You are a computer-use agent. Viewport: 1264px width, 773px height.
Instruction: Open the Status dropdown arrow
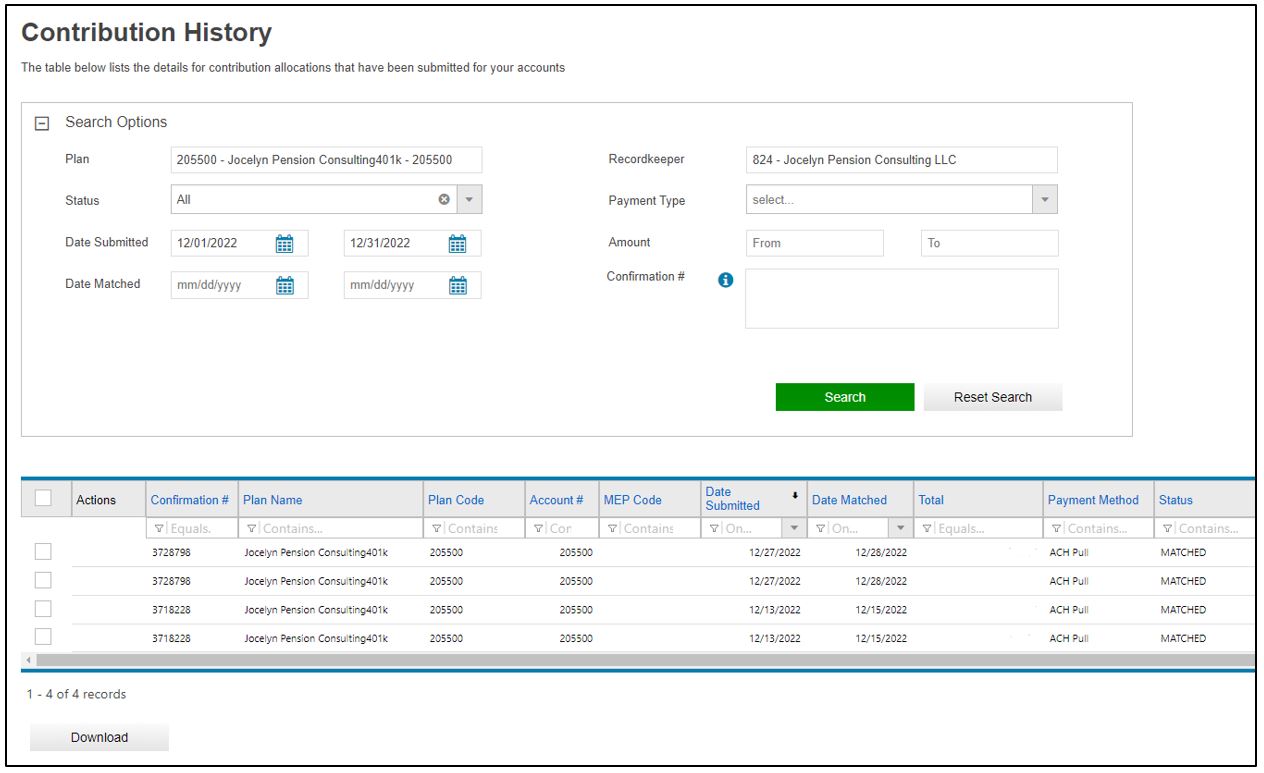(x=470, y=200)
